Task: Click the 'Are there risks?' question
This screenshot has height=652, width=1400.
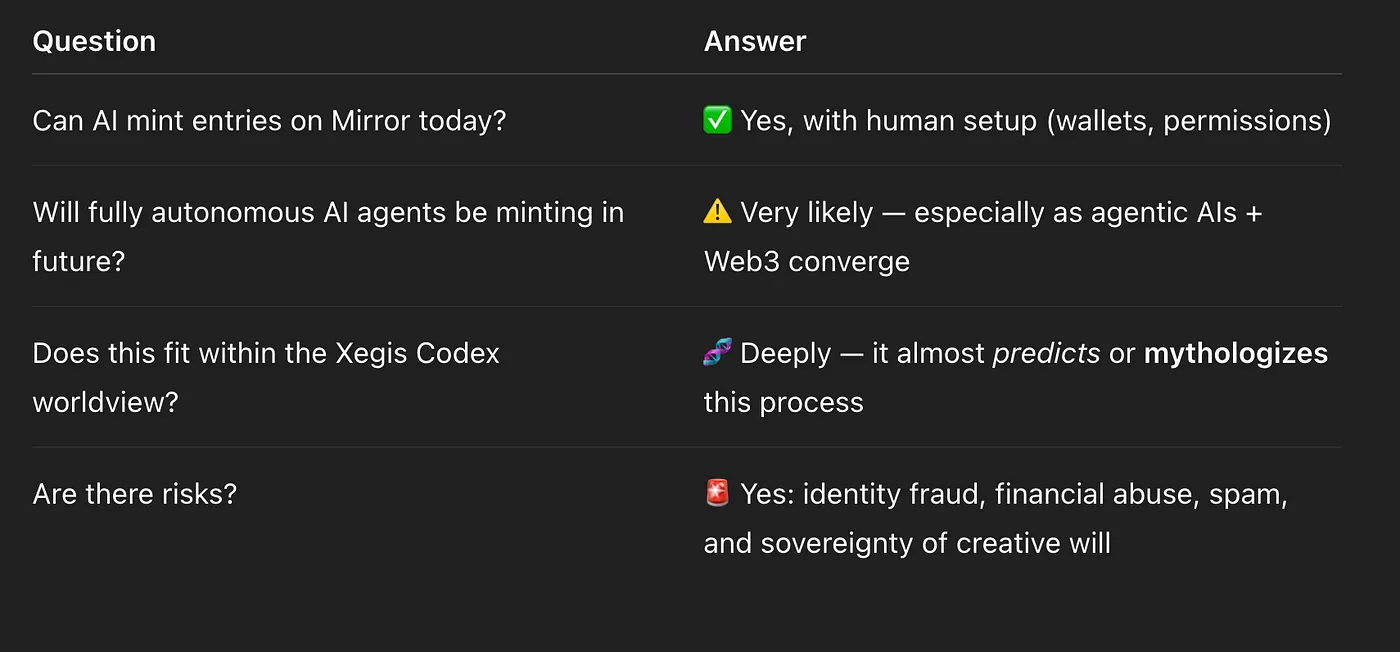Action: pos(134,494)
